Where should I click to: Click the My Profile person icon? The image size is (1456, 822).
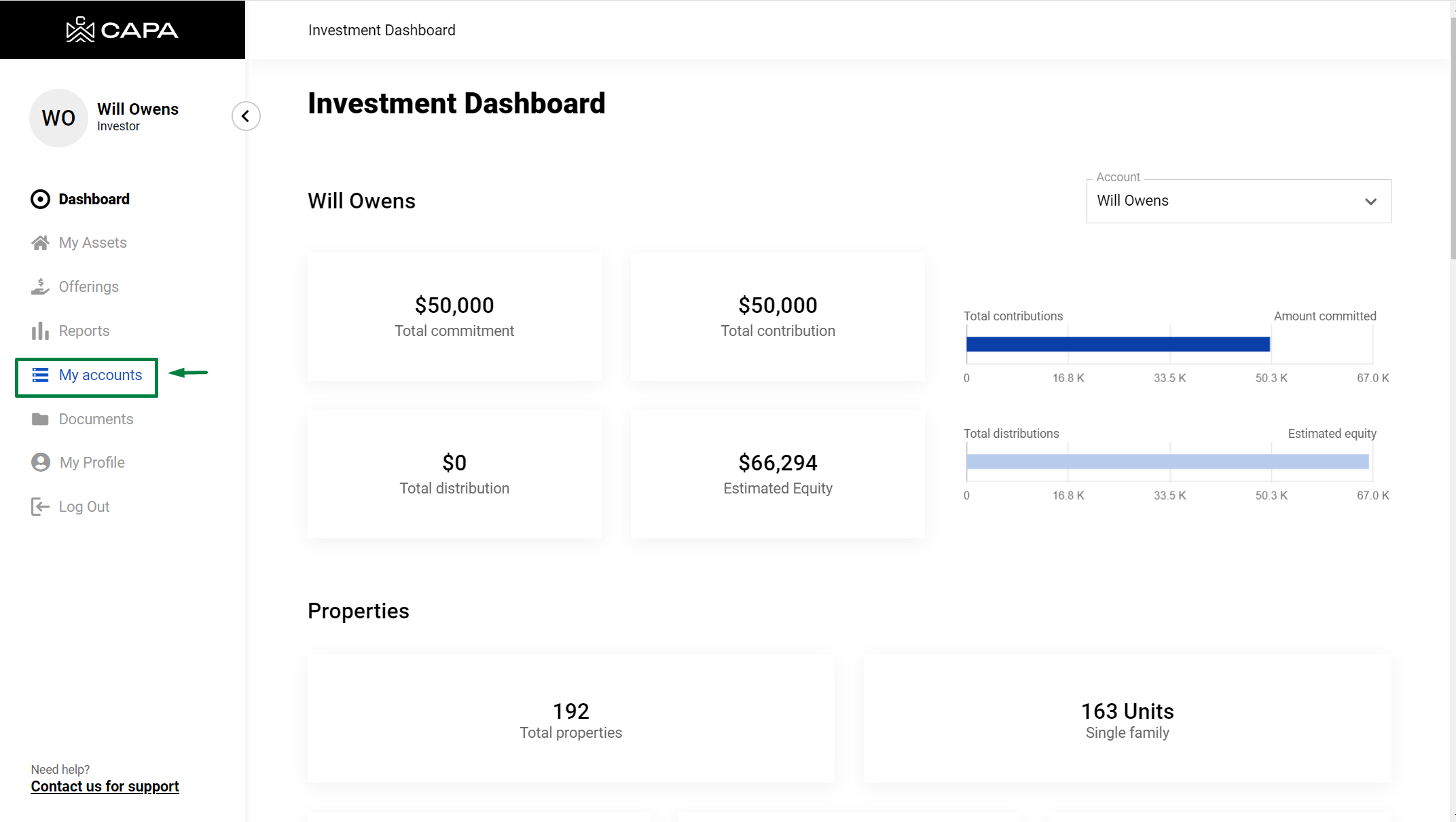pyautogui.click(x=41, y=462)
